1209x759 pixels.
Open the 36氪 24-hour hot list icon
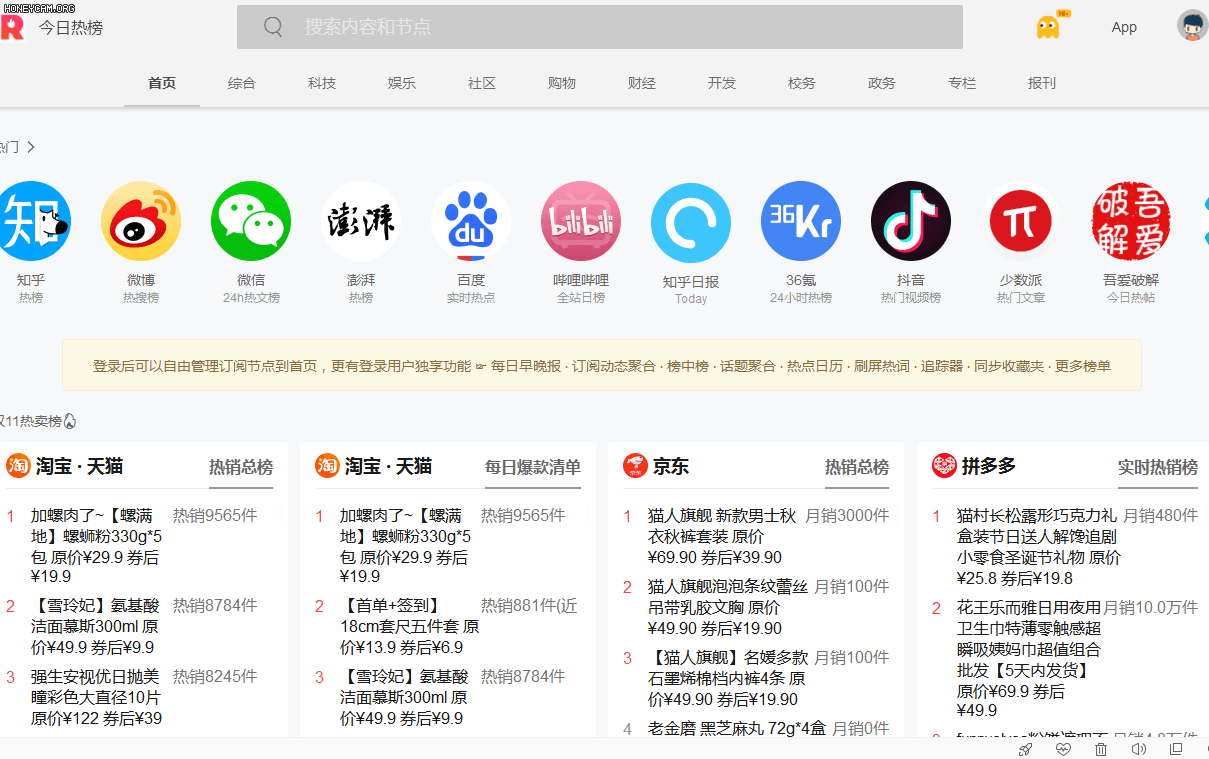[x=801, y=221]
